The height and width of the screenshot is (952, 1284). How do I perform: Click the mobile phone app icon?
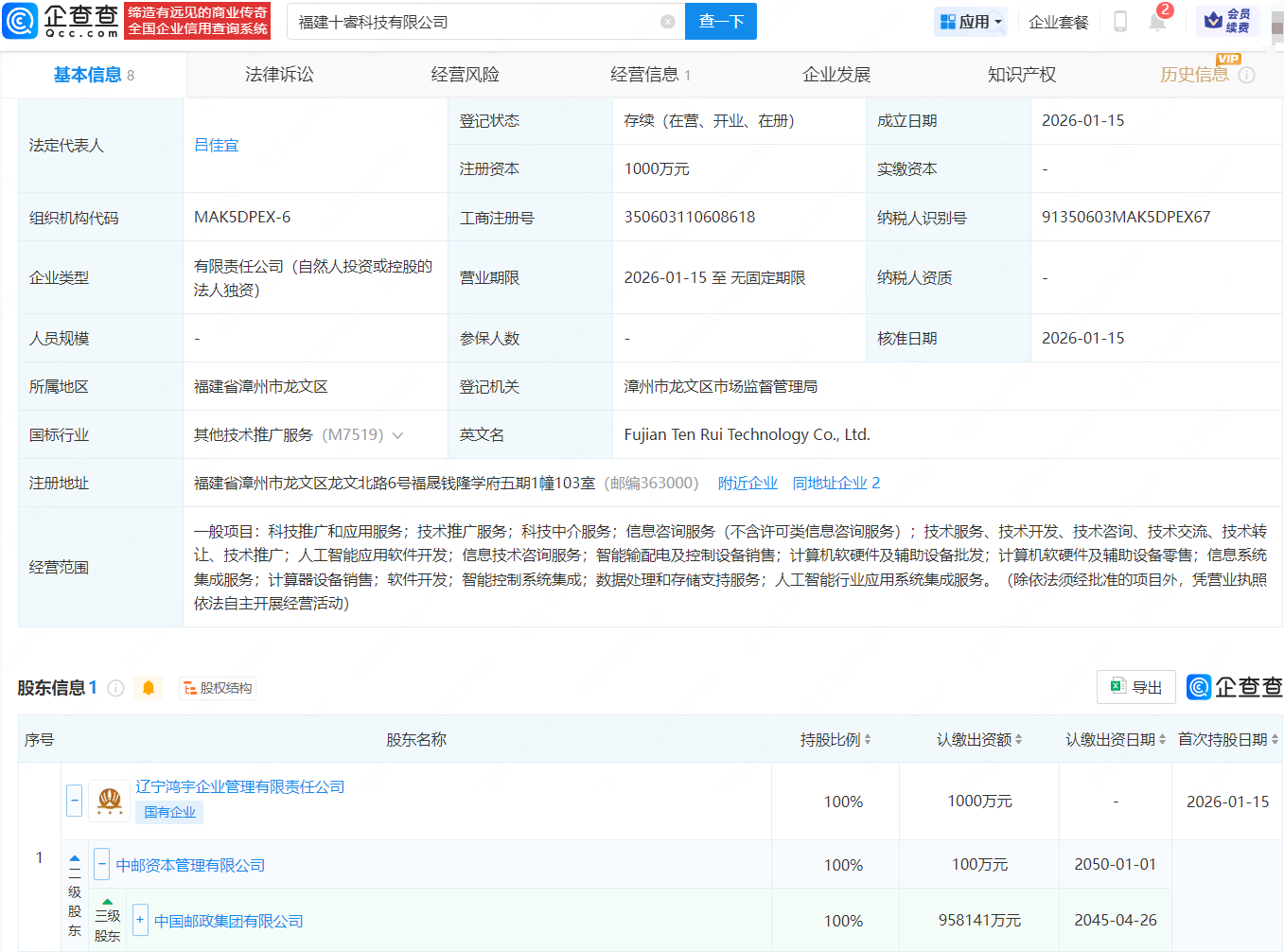click(1119, 21)
